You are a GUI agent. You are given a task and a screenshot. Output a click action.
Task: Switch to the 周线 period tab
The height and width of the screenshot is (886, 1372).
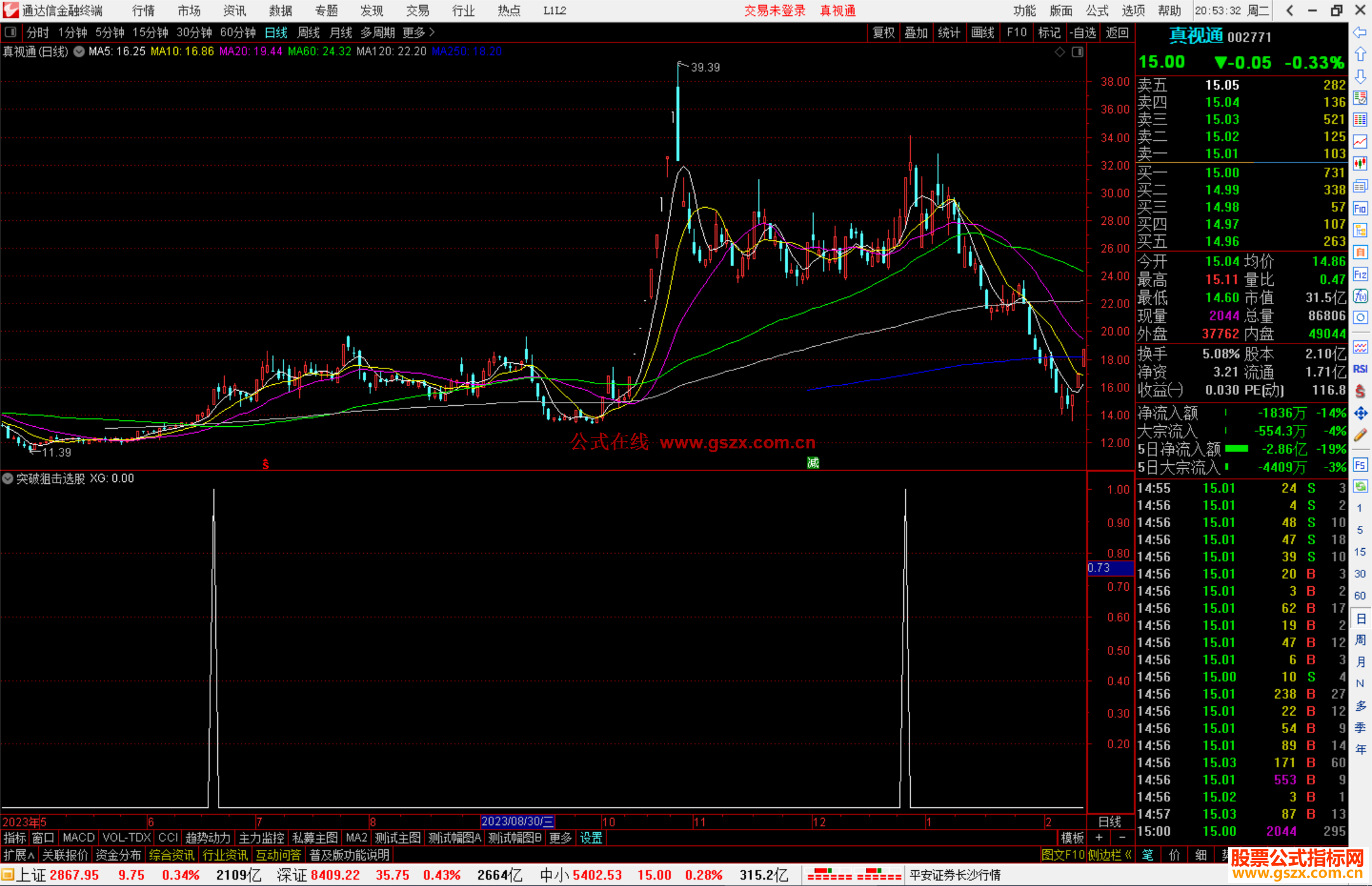309,32
